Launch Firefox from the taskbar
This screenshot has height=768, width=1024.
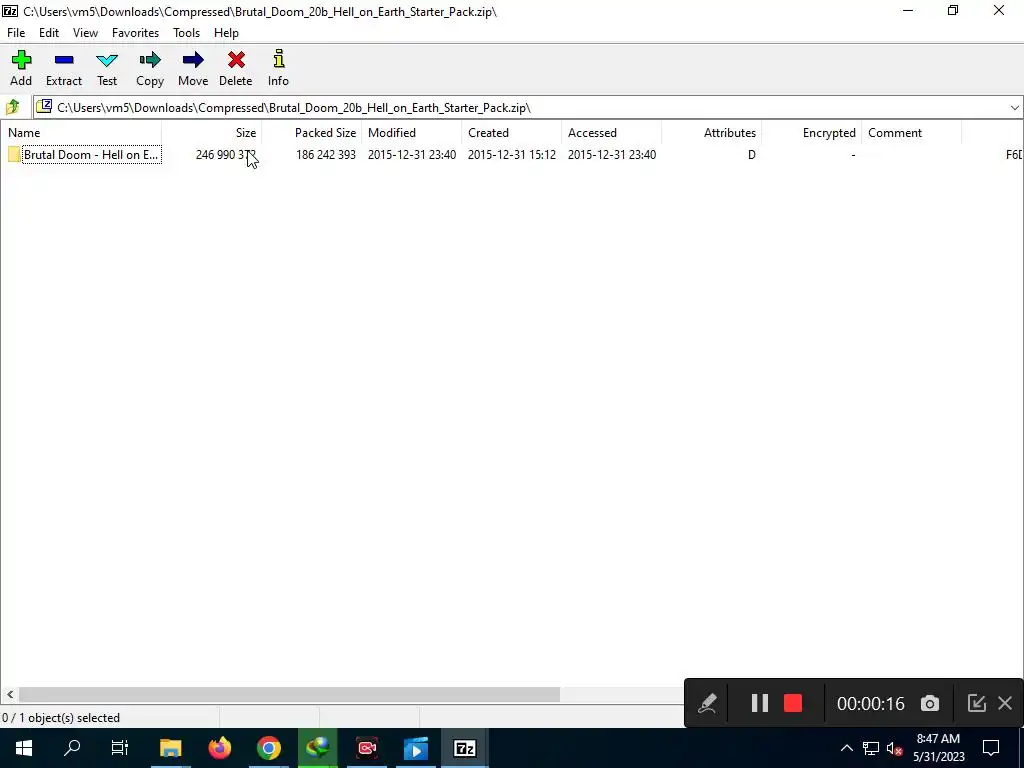click(x=219, y=748)
